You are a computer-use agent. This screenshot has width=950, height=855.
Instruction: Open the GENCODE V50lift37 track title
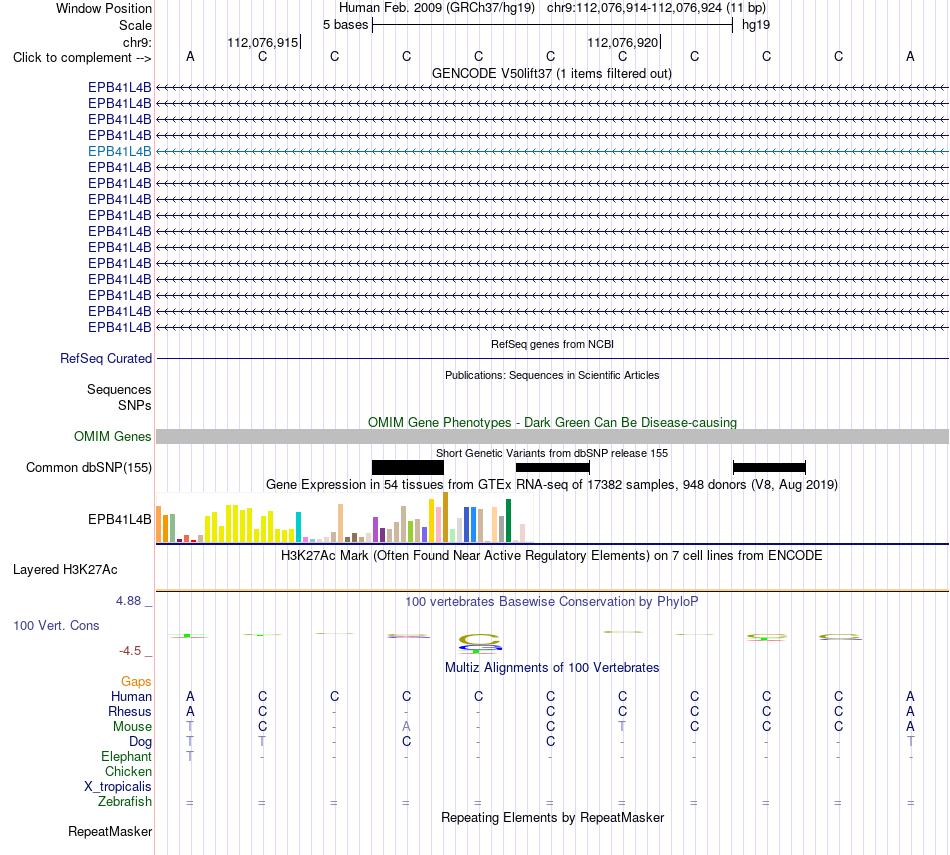tap(552, 73)
